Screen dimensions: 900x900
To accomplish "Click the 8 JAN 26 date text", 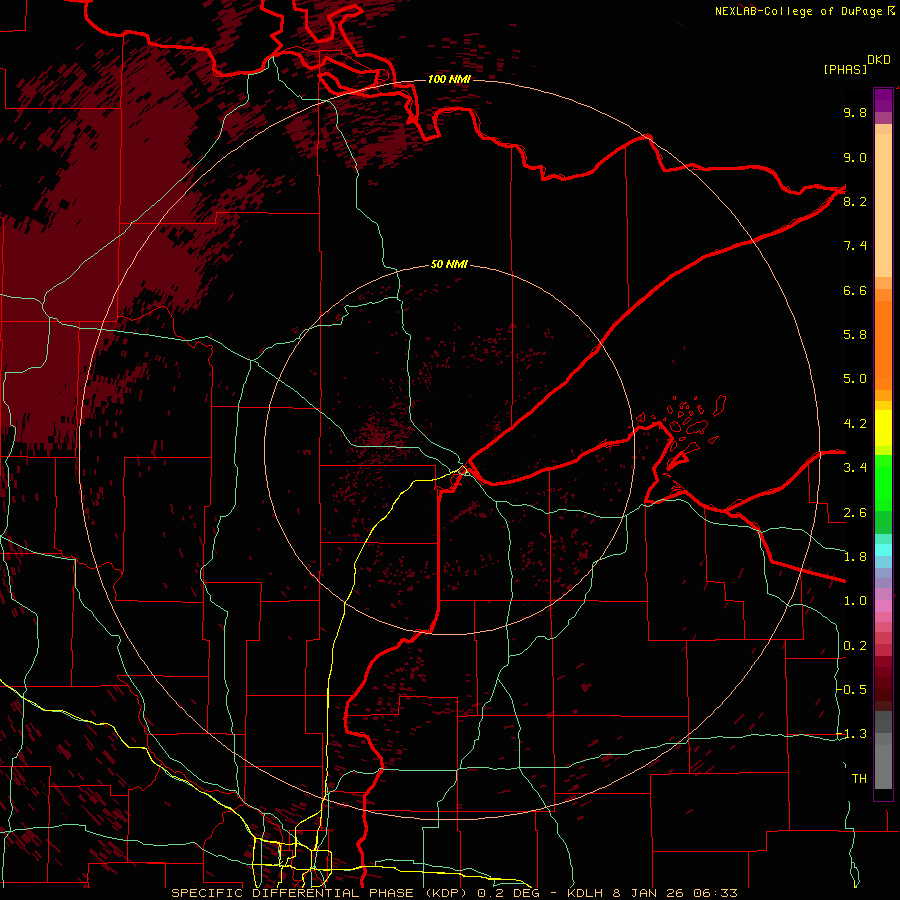I will coord(650,893).
